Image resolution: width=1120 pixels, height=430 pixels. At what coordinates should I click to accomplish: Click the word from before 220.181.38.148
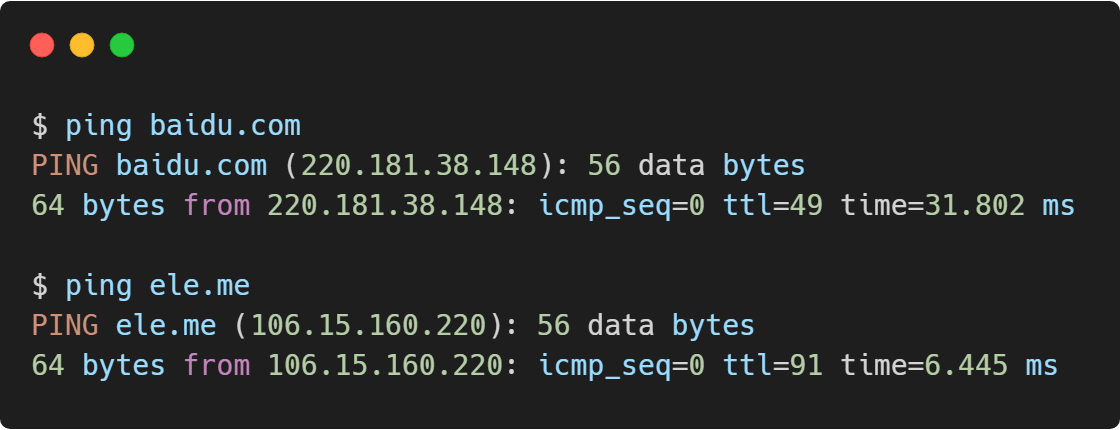click(x=216, y=206)
